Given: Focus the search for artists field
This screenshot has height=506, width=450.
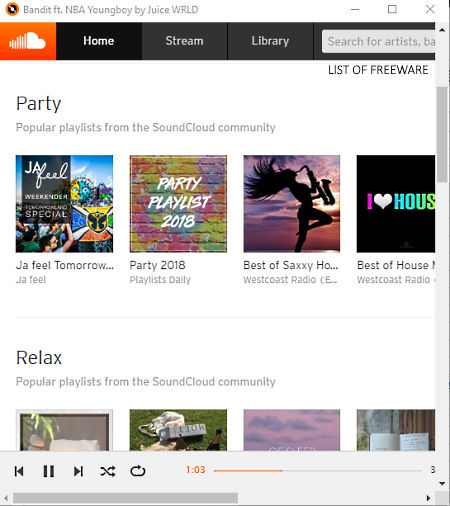Looking at the screenshot, I should click(x=379, y=42).
